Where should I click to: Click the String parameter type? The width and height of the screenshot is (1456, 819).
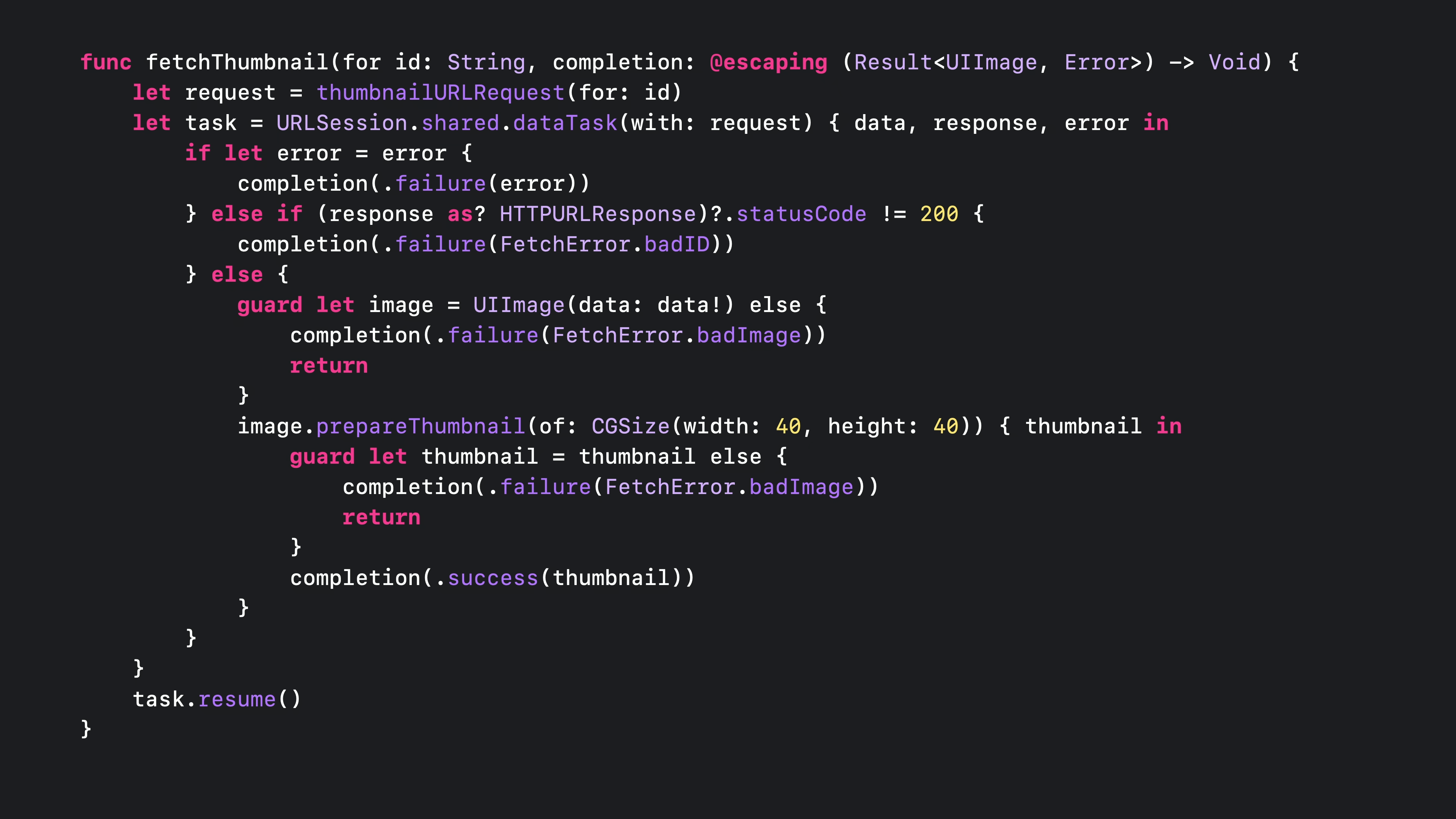[486, 62]
